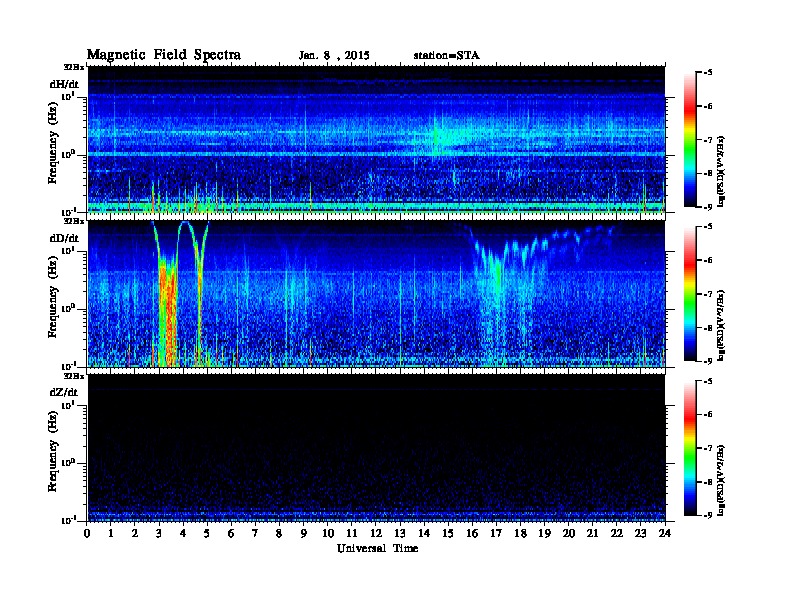This screenshot has height=612, width=792.
Task: Click the PSD units caption beside dH/dt color bar
Action: [721, 171]
